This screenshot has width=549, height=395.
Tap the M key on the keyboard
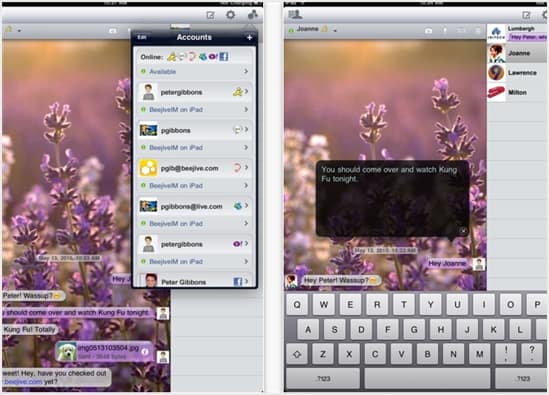click(480, 354)
